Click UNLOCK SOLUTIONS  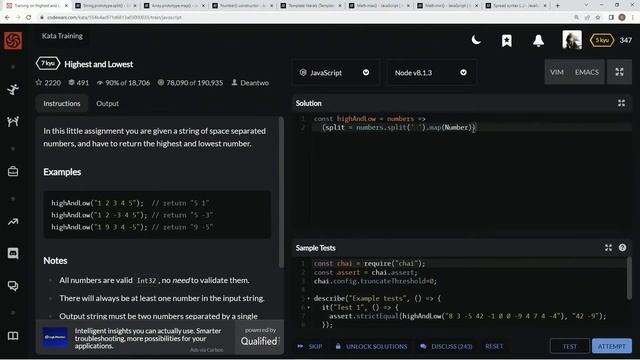[371, 346]
